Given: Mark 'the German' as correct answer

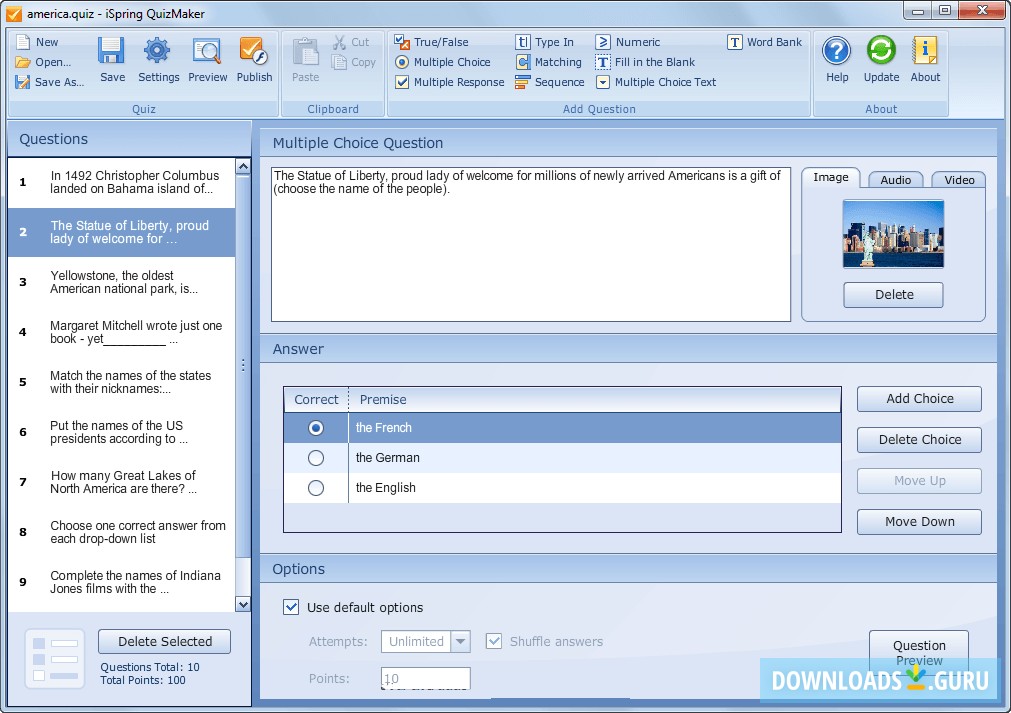Looking at the screenshot, I should [316, 458].
